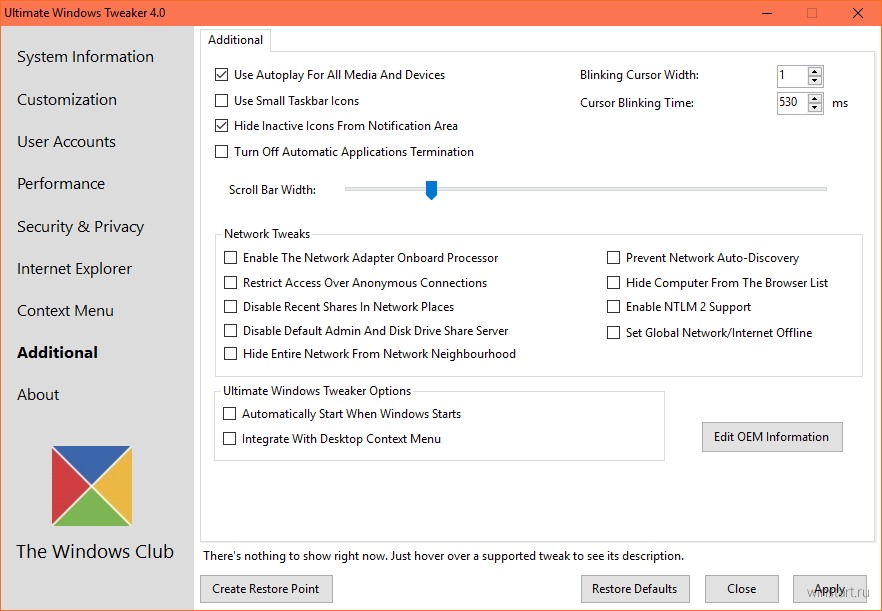The image size is (882, 611).
Task: Switch to Performance section
Action: pos(61,184)
